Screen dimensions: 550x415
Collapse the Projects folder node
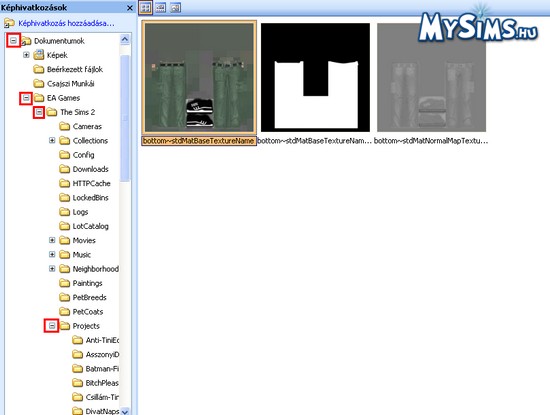[x=52, y=326]
